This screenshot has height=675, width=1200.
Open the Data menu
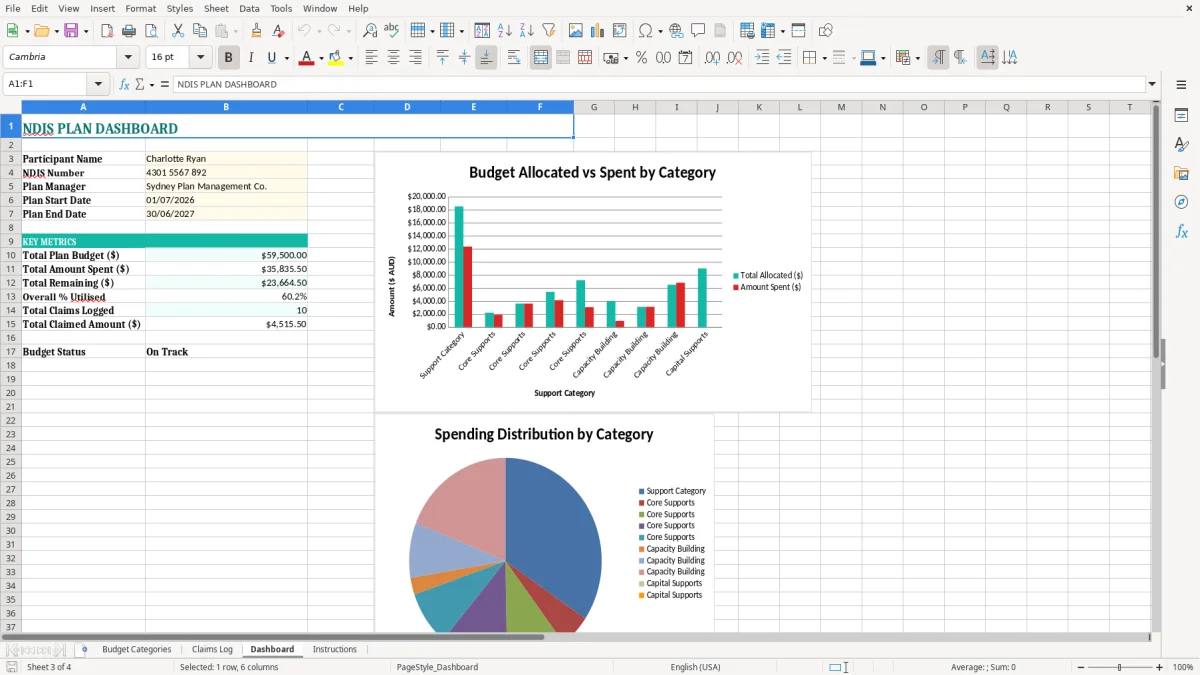tap(249, 8)
